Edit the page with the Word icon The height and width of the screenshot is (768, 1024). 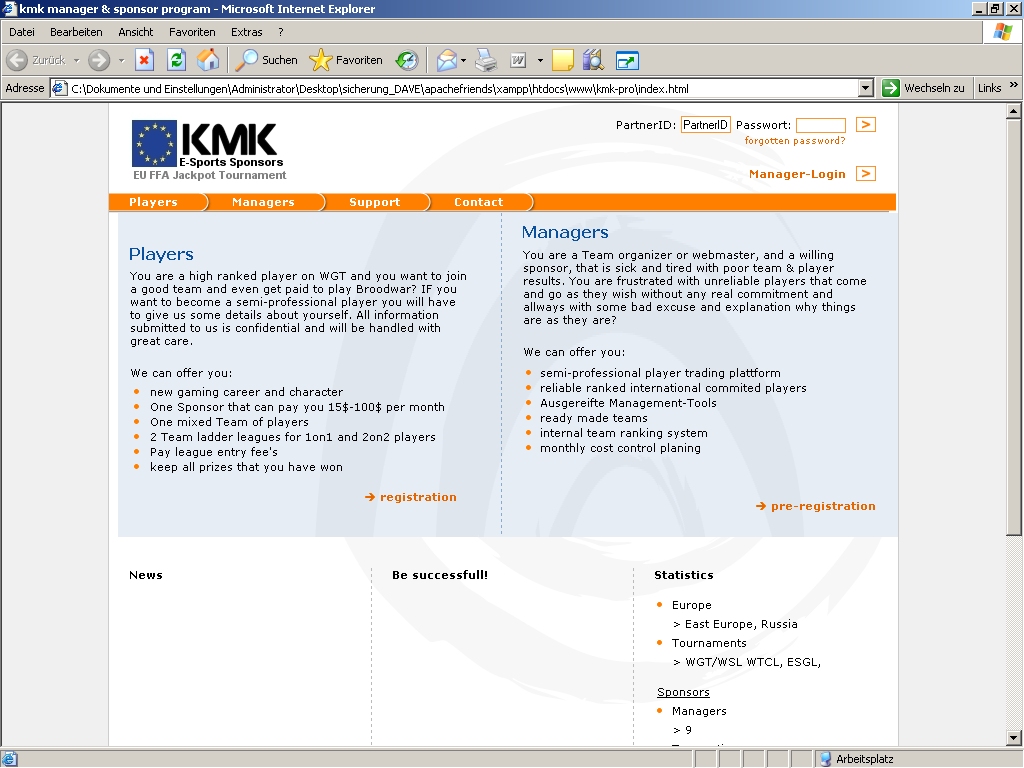[518, 60]
